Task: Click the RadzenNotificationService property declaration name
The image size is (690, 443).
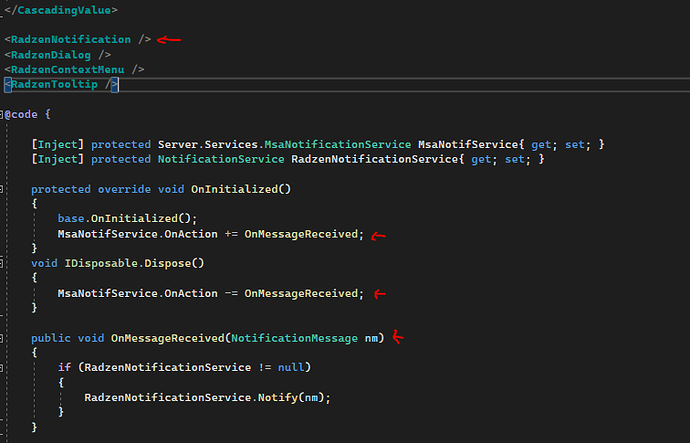Action: 375,159
